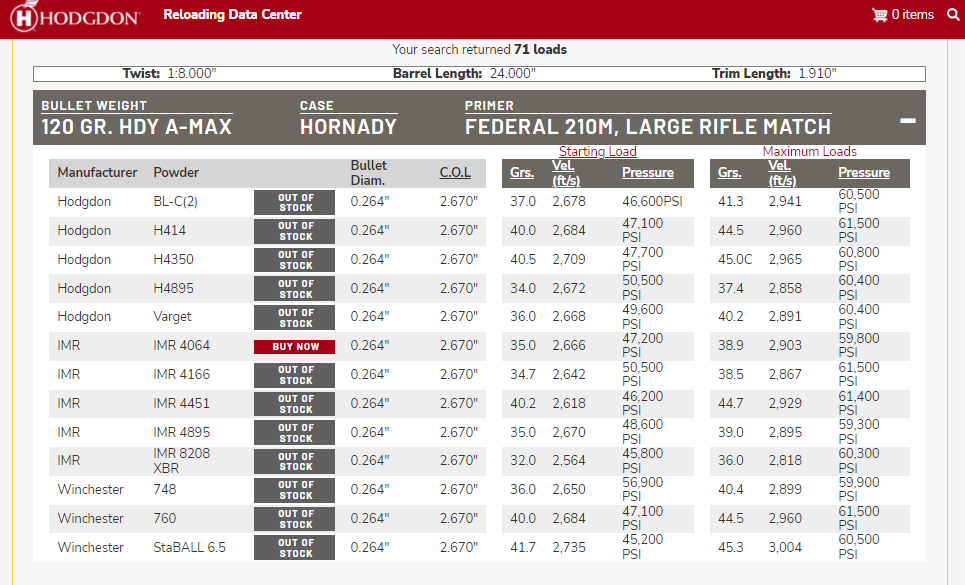Select the IMR 8208 XBR powder name
This screenshot has height=585, width=965.
tap(182, 461)
